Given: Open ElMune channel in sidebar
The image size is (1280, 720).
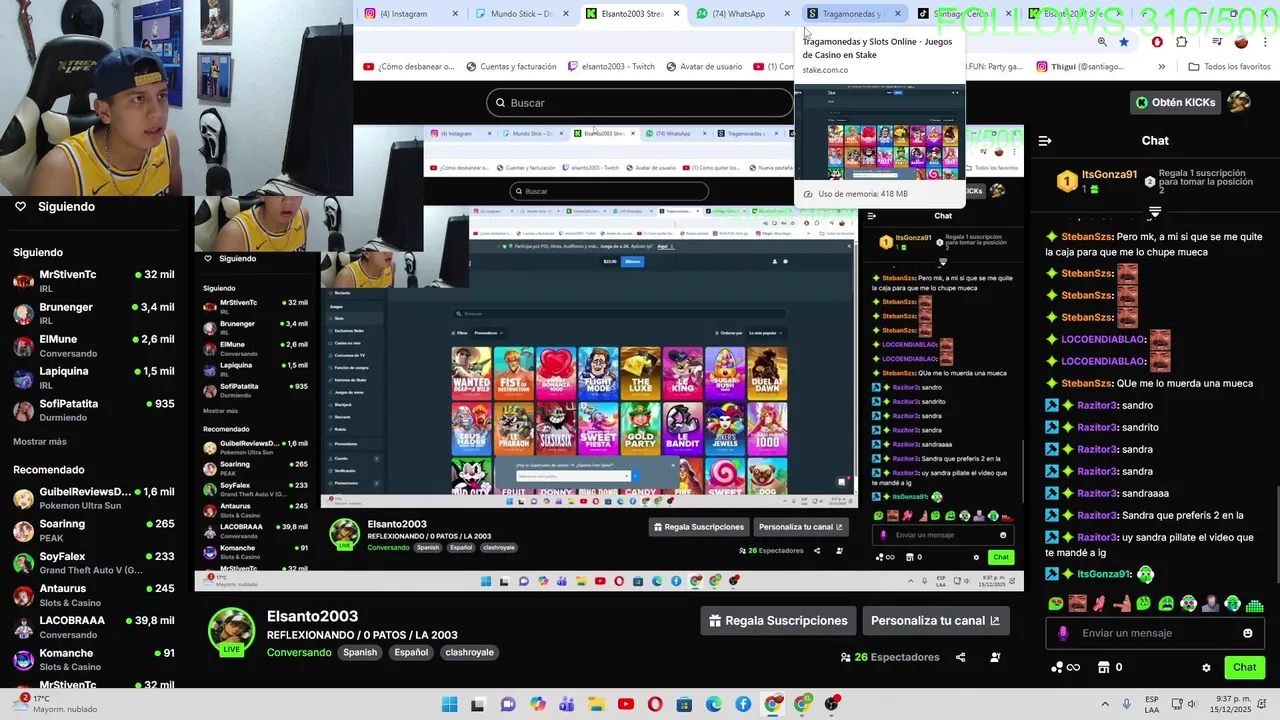Looking at the screenshot, I should pyautogui.click(x=95, y=346).
